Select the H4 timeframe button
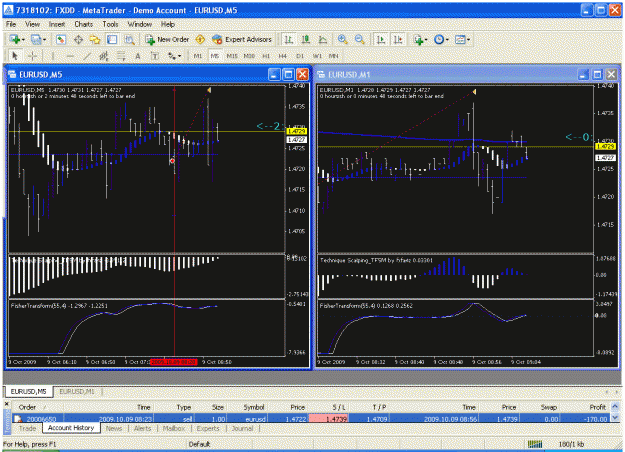This screenshot has height=452, width=625. coord(283,56)
